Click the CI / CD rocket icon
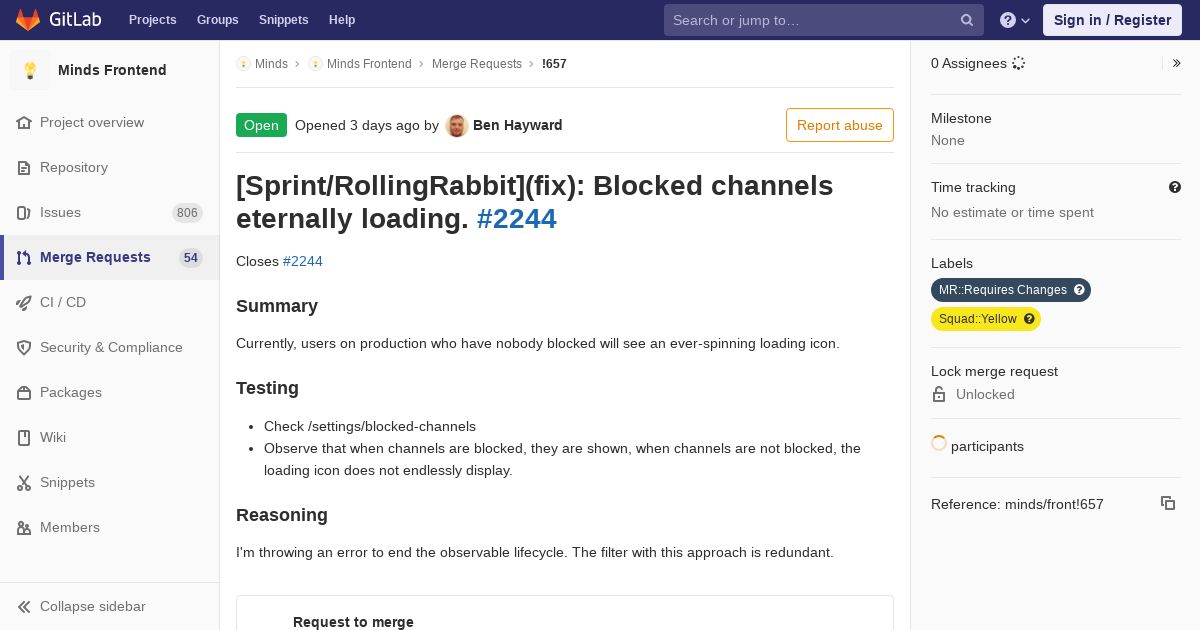 point(24,302)
